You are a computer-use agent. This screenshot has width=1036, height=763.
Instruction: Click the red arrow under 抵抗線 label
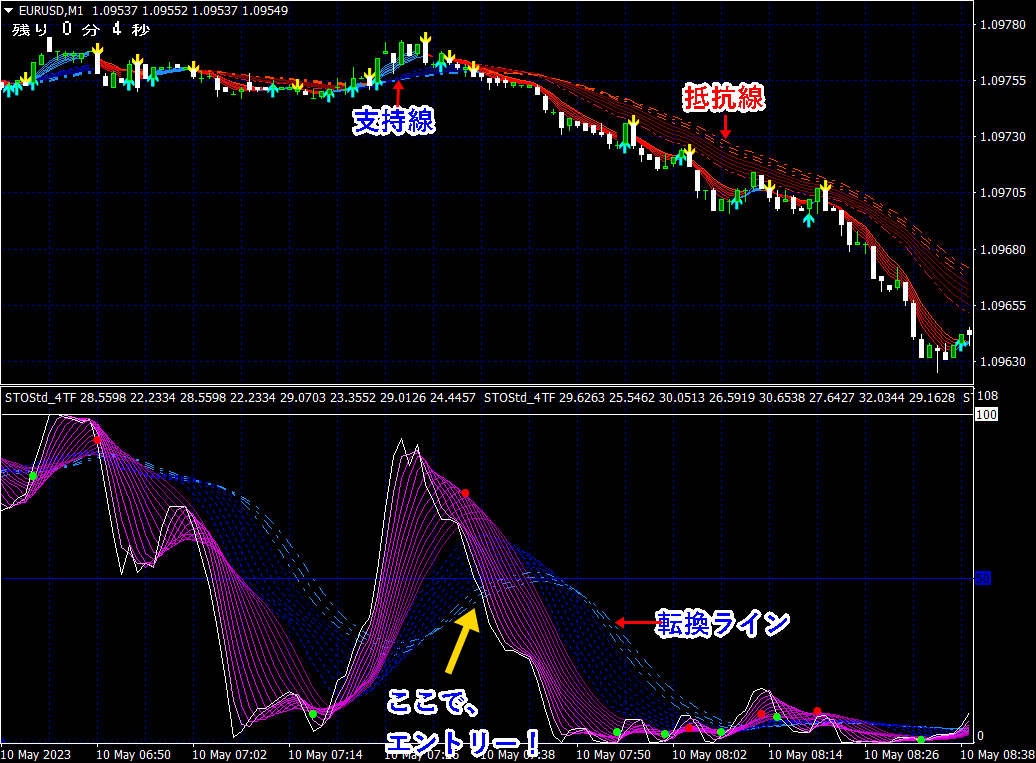[726, 127]
